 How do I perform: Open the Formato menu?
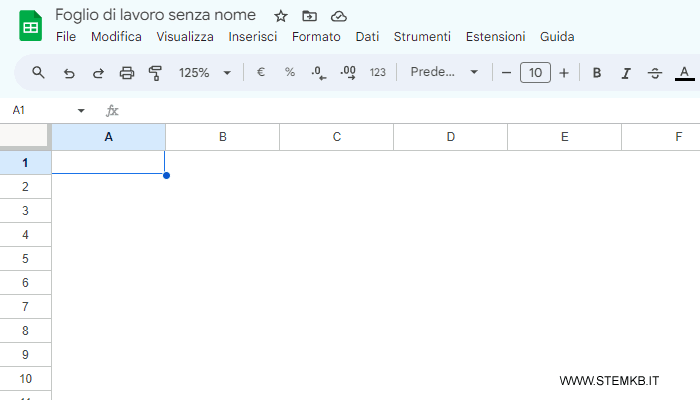[316, 36]
